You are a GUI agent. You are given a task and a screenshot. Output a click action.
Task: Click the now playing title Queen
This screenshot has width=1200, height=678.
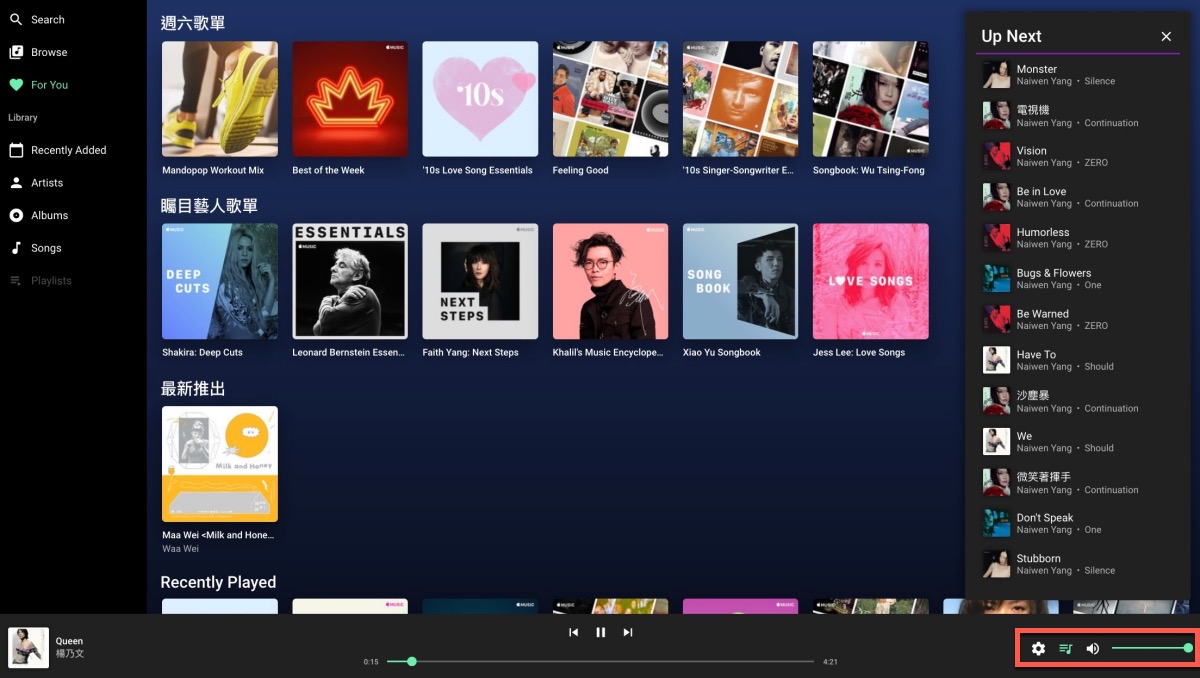click(x=69, y=641)
